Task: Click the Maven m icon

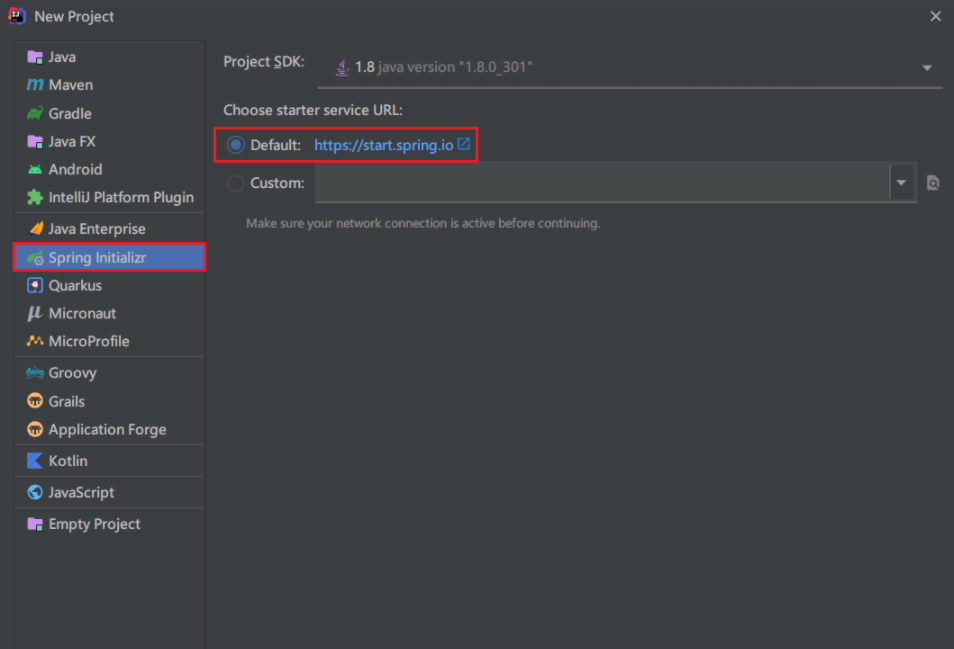Action: click(x=35, y=85)
